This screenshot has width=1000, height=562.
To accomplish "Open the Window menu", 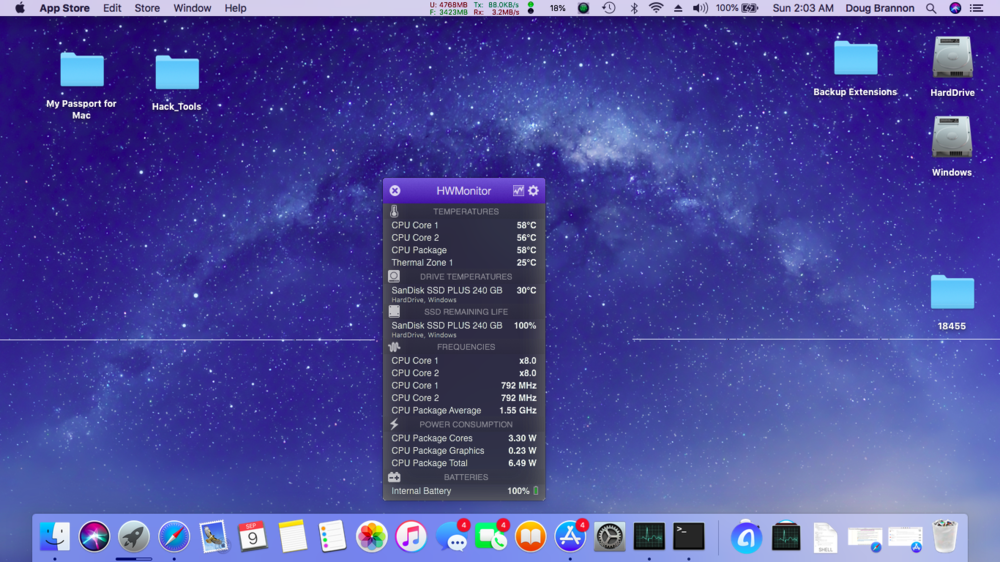I will coord(192,8).
